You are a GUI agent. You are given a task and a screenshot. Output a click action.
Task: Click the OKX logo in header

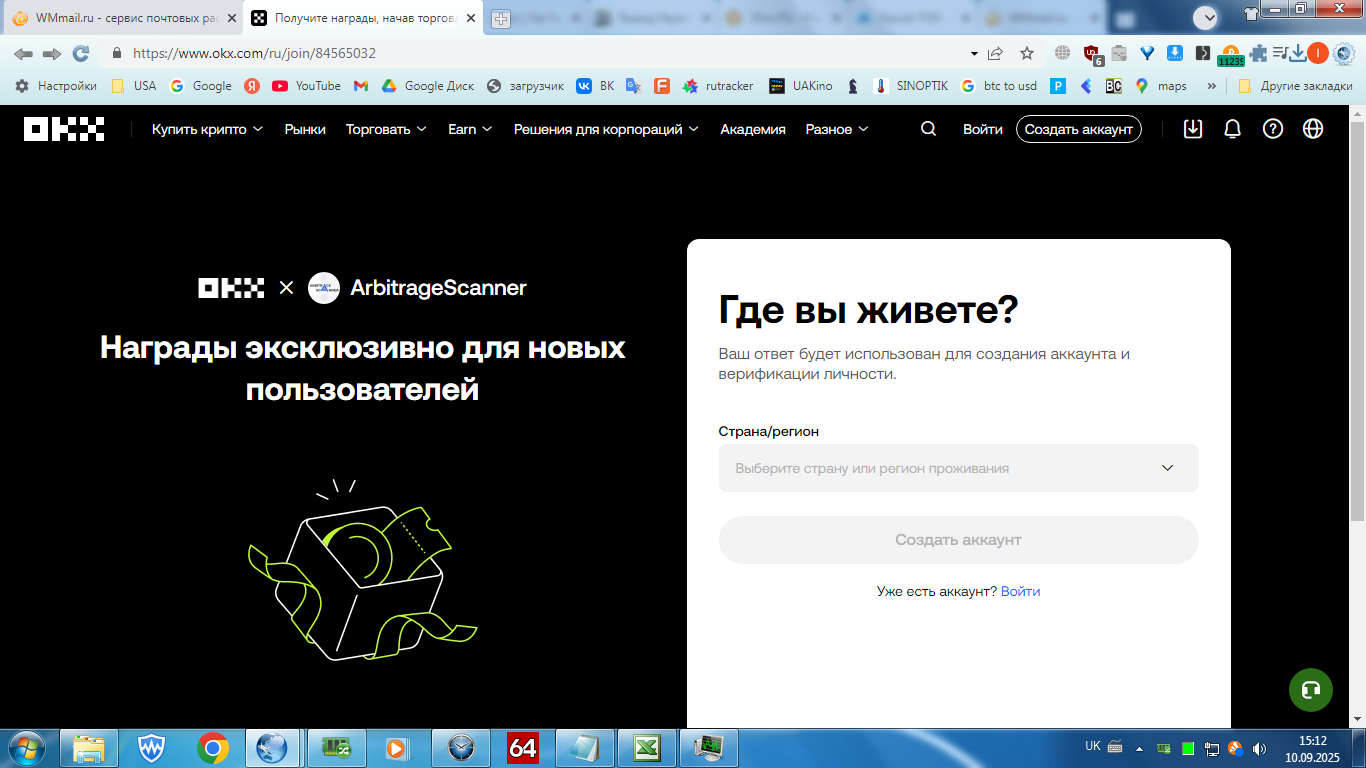(64, 129)
